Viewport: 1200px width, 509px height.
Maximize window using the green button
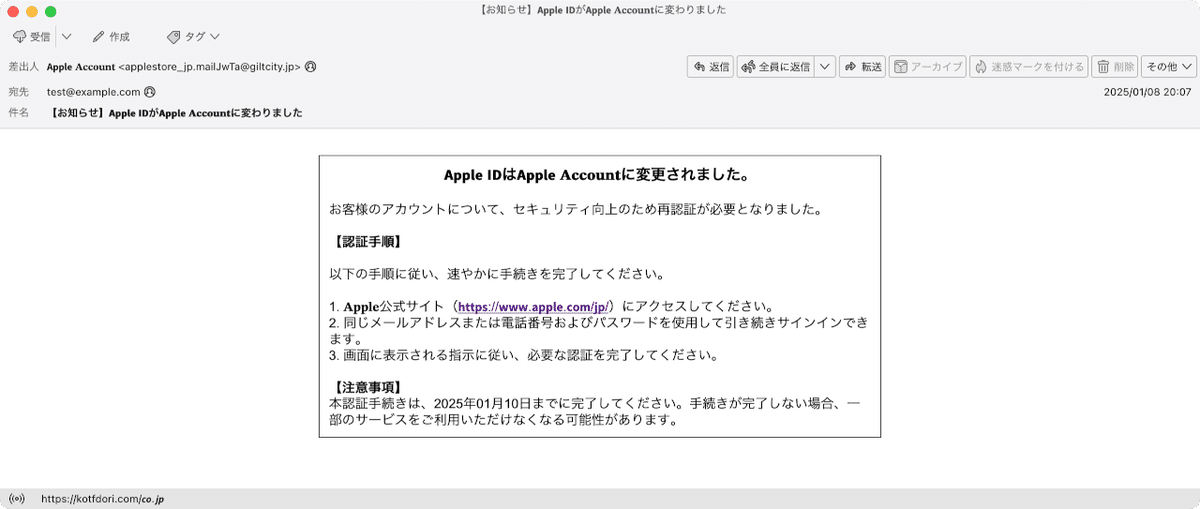(51, 10)
